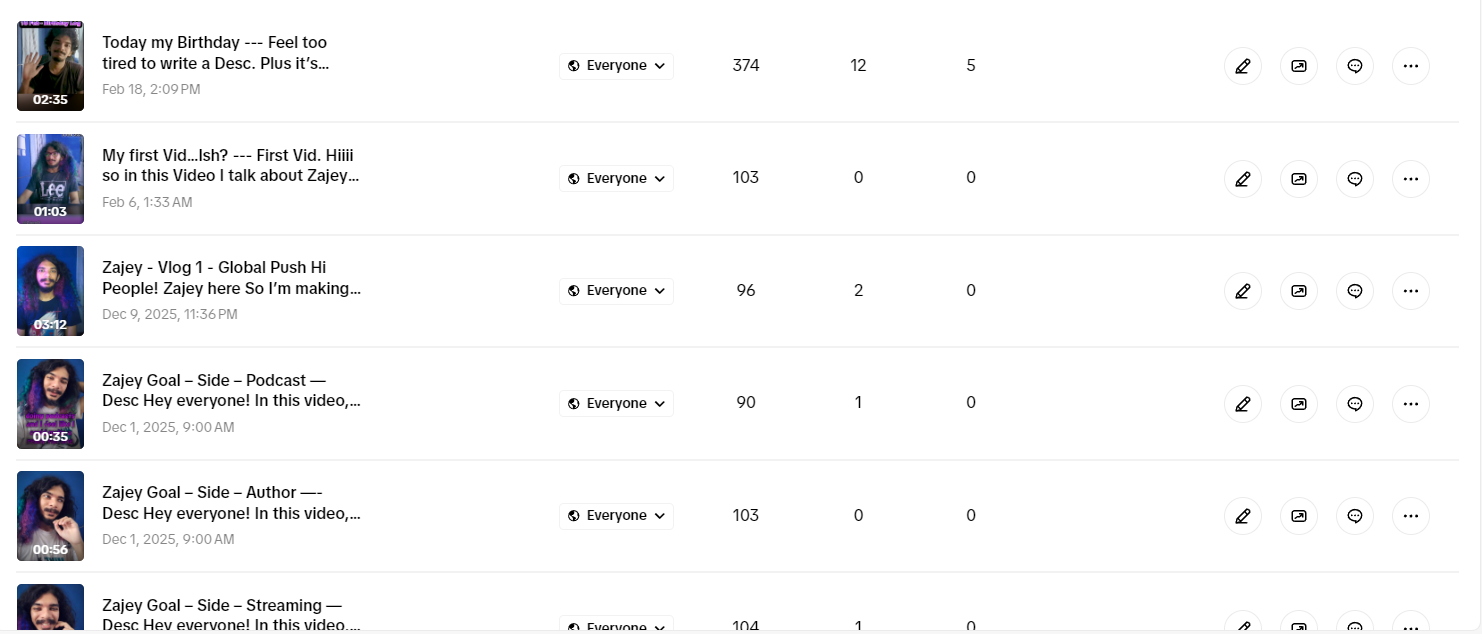Open comments on Zajey Goal Author post
Screen dimensions: 1482x634
[x=1354, y=516]
